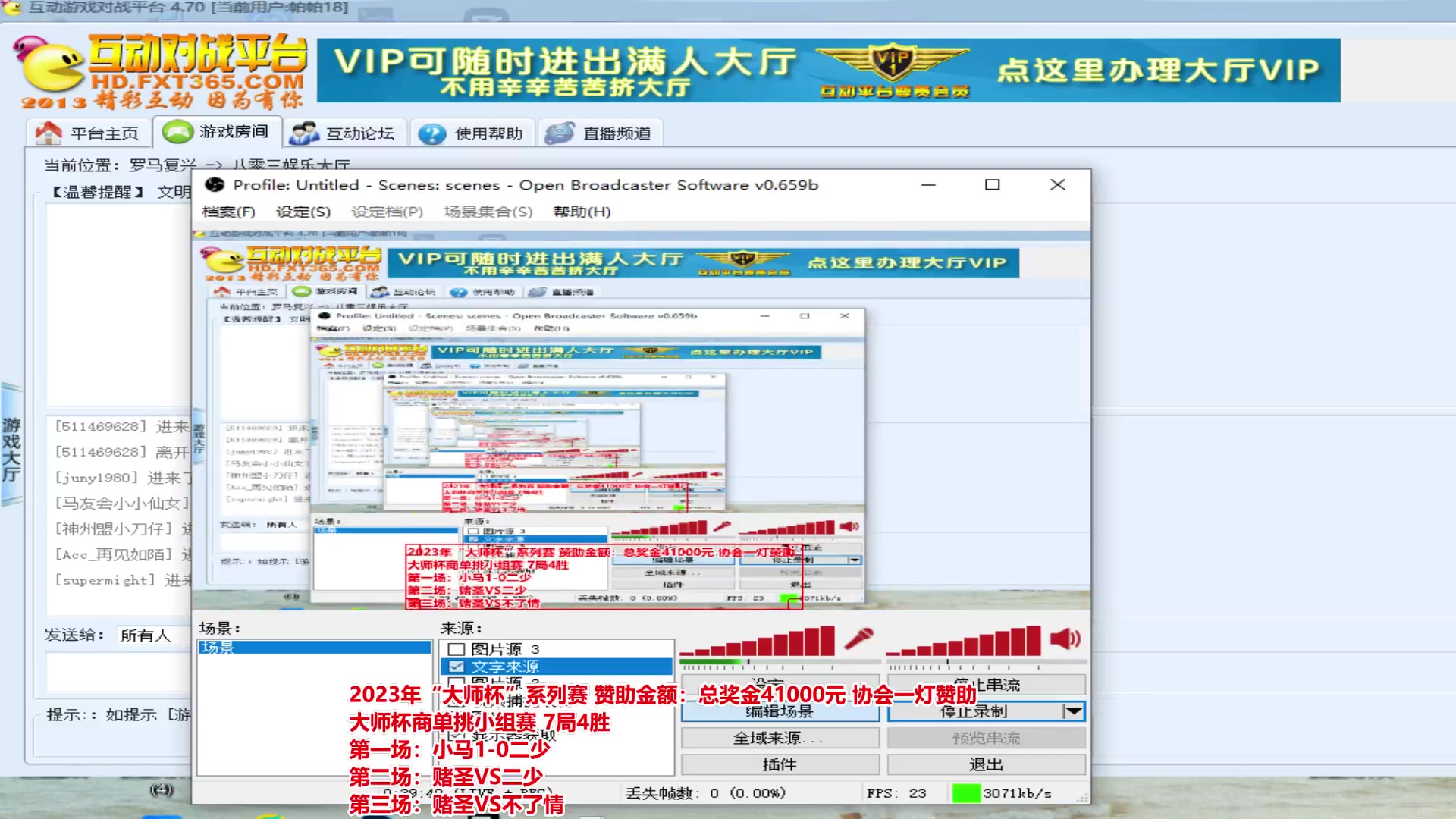
Task: Click chat line [511469628] 离开
Action: pos(121,452)
